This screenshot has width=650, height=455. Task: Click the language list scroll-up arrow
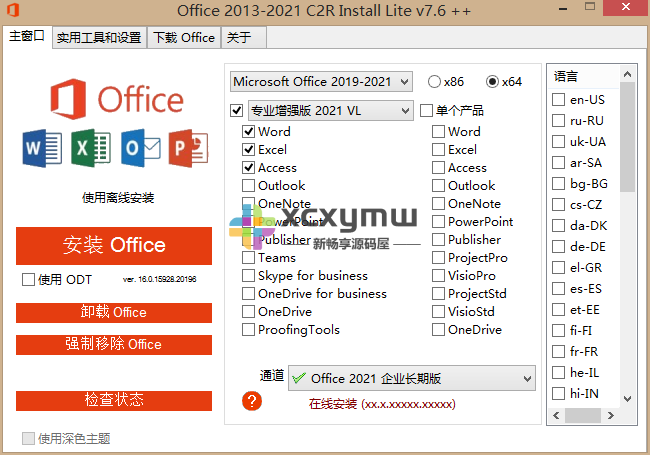(x=627, y=75)
